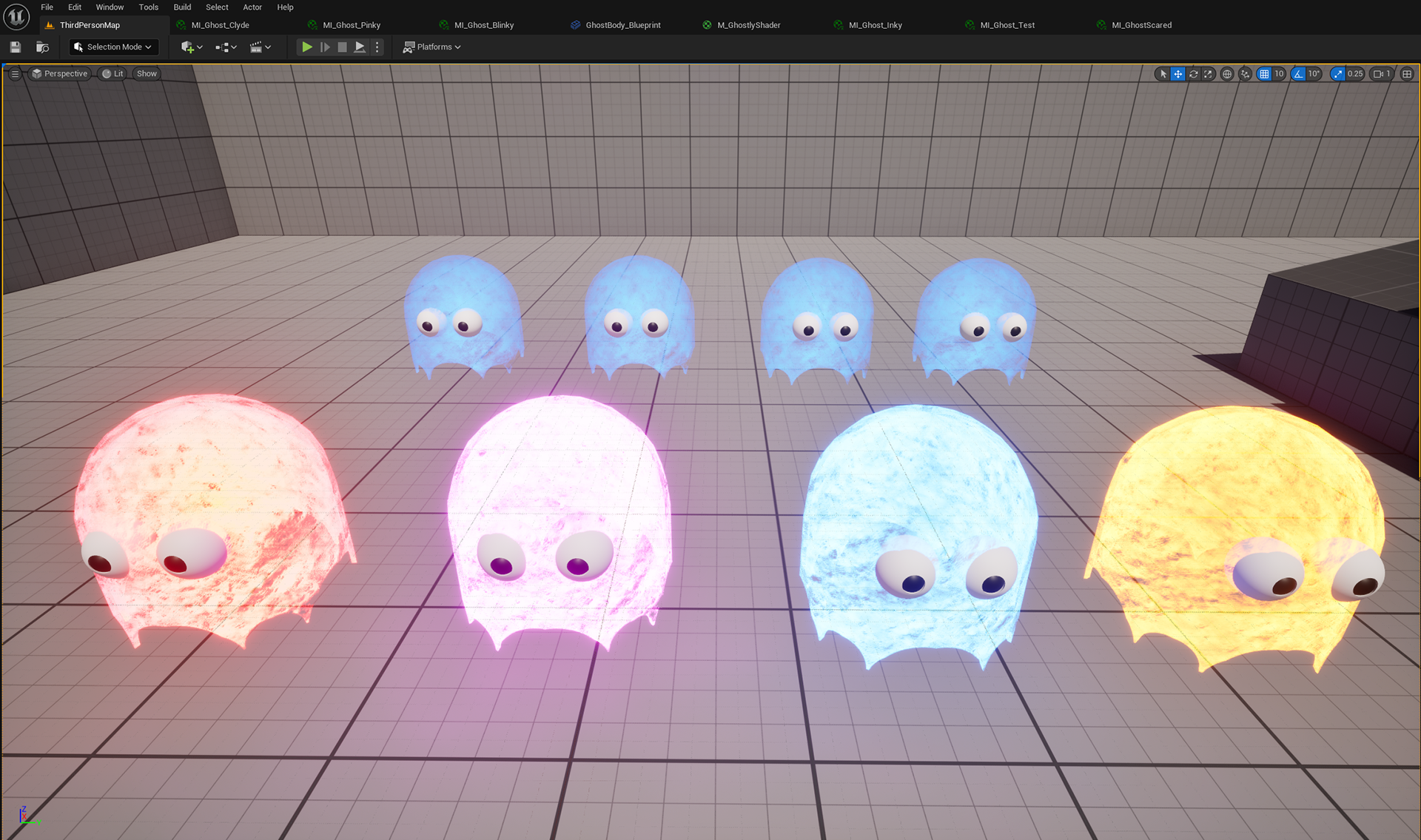Viewport: 1421px width, 840px height.
Task: Click the world coordinate system globe icon
Action: coord(1227,74)
